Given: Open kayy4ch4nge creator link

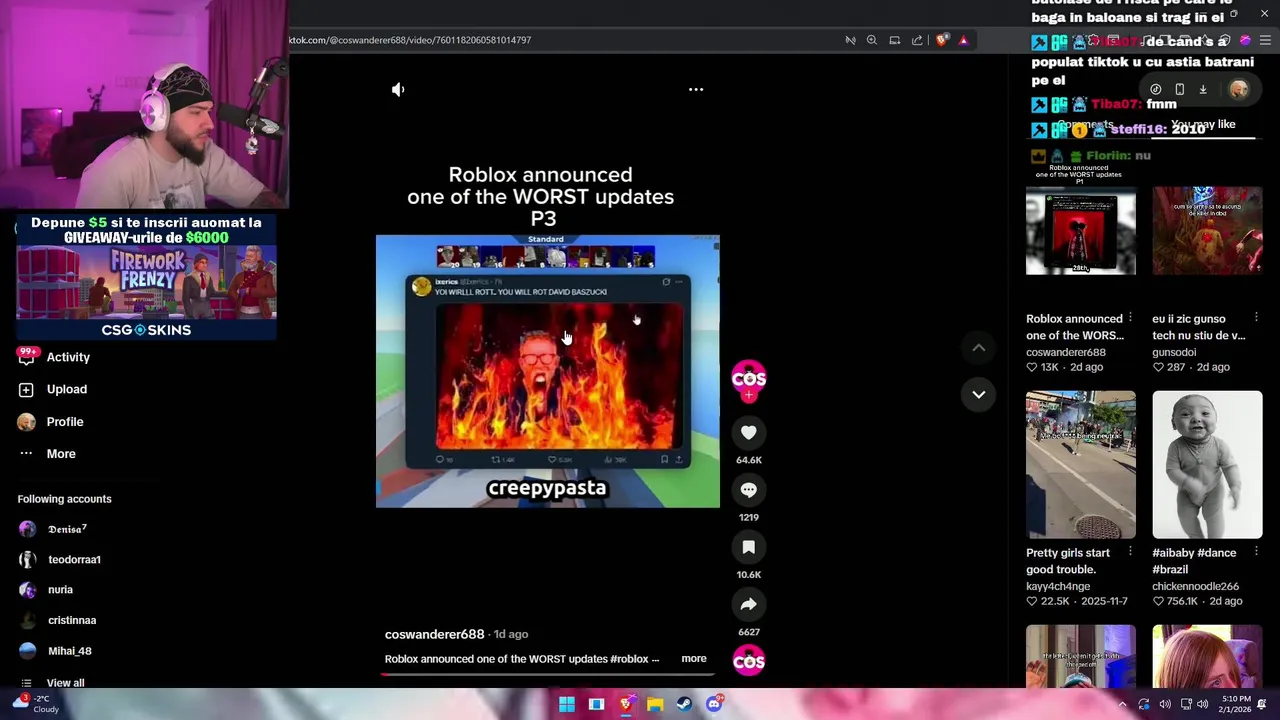Looking at the screenshot, I should coord(1058,586).
